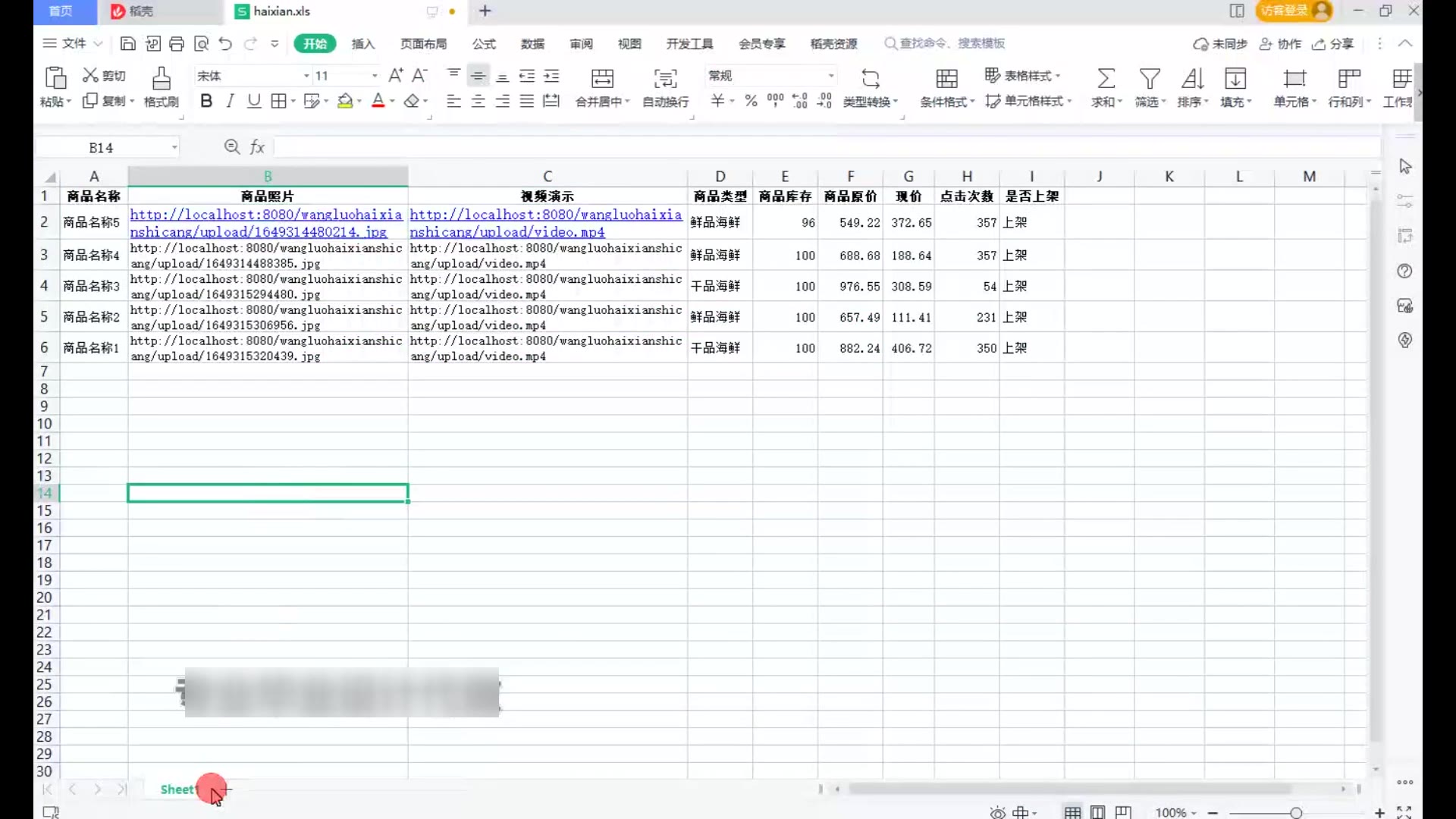Image resolution: width=1456 pixels, height=819 pixels.
Task: Click the Undo arrow icon
Action: [x=225, y=43]
